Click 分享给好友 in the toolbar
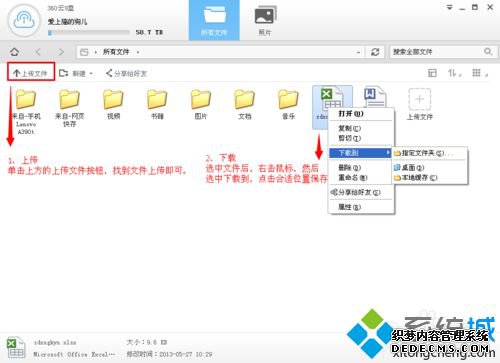 point(126,73)
